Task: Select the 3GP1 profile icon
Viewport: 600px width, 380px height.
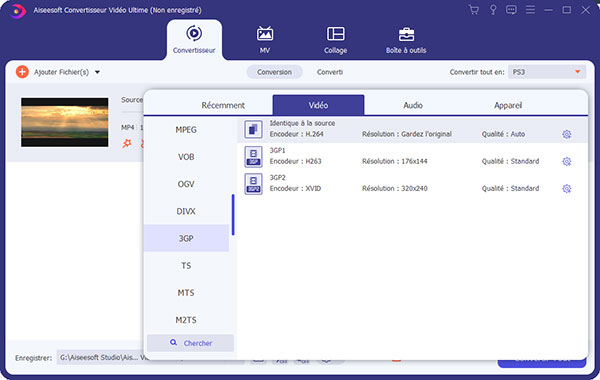Action: click(x=253, y=157)
